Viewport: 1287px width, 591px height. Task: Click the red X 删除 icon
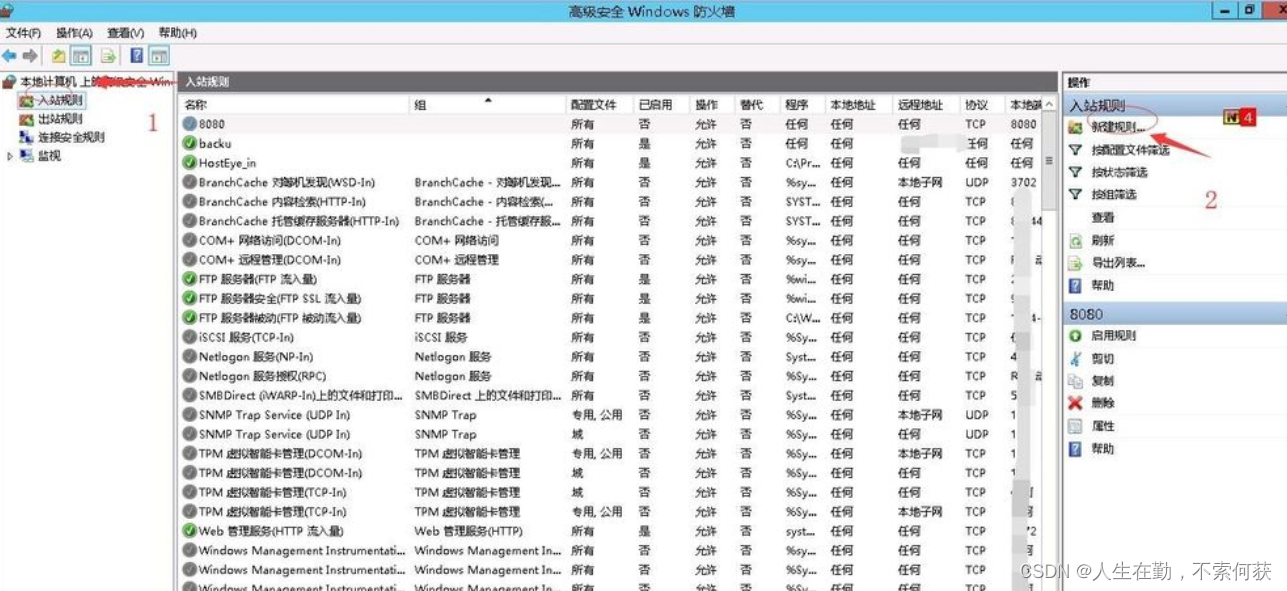(x=1075, y=403)
